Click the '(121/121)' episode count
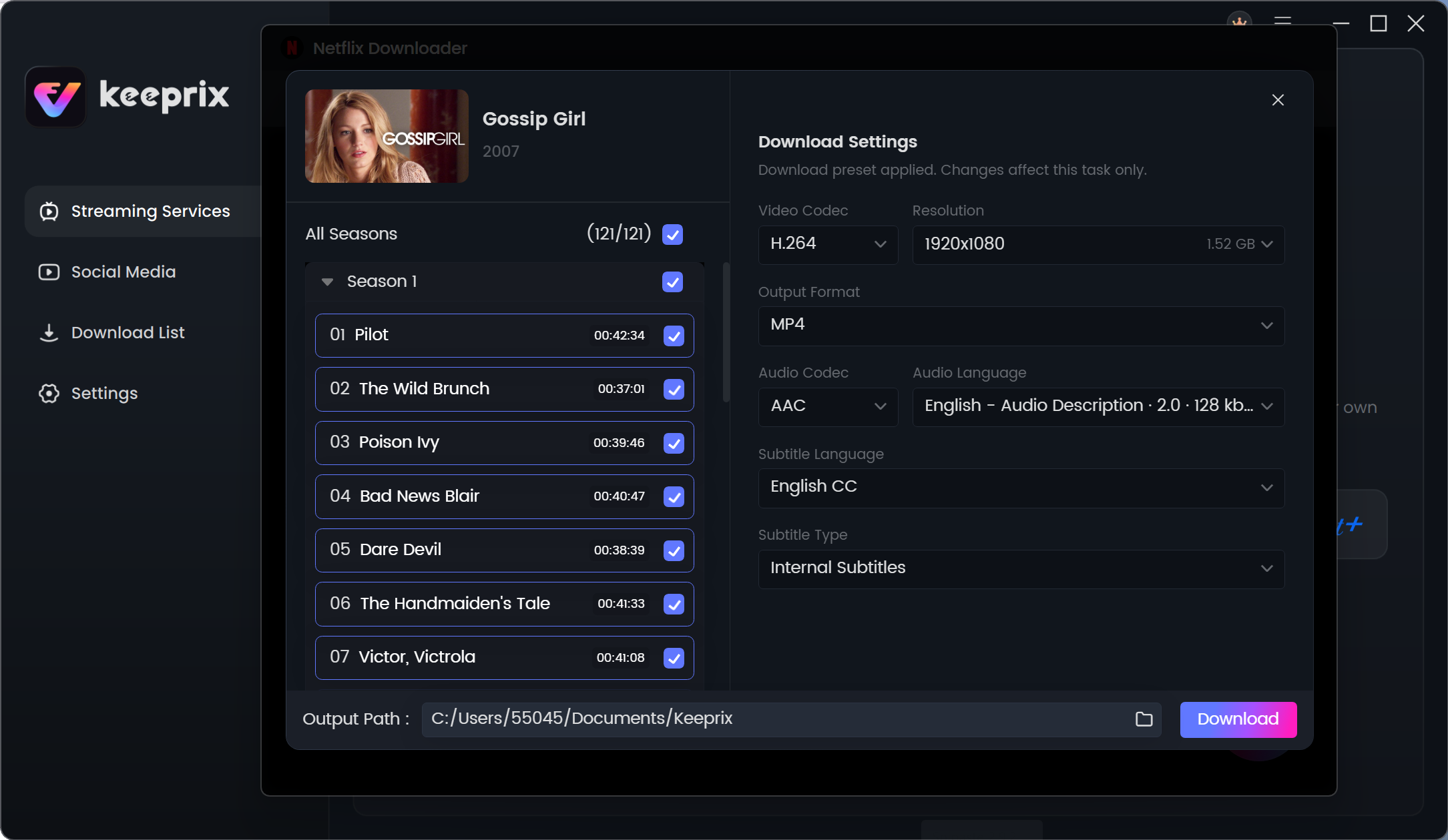This screenshot has height=840, width=1448. (619, 234)
